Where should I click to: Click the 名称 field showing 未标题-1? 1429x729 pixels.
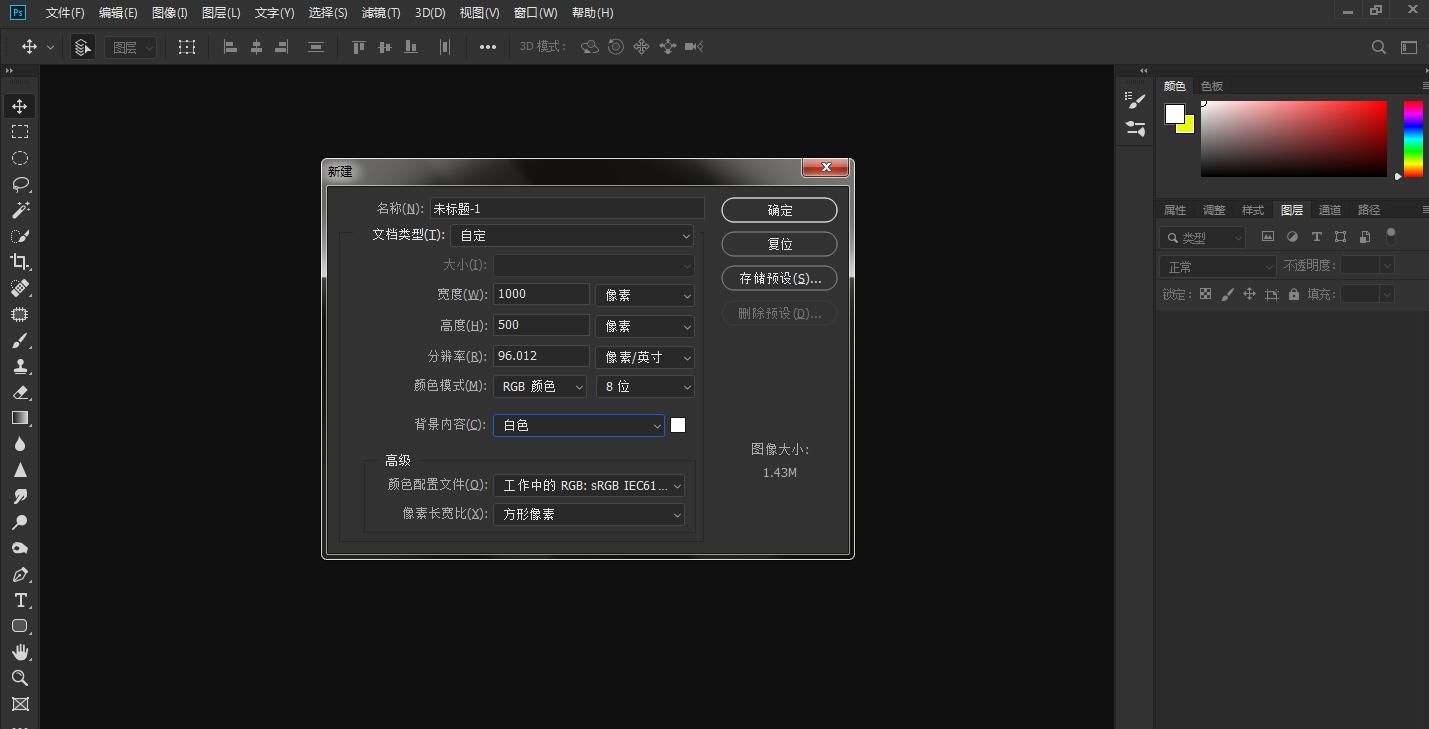pyautogui.click(x=567, y=207)
